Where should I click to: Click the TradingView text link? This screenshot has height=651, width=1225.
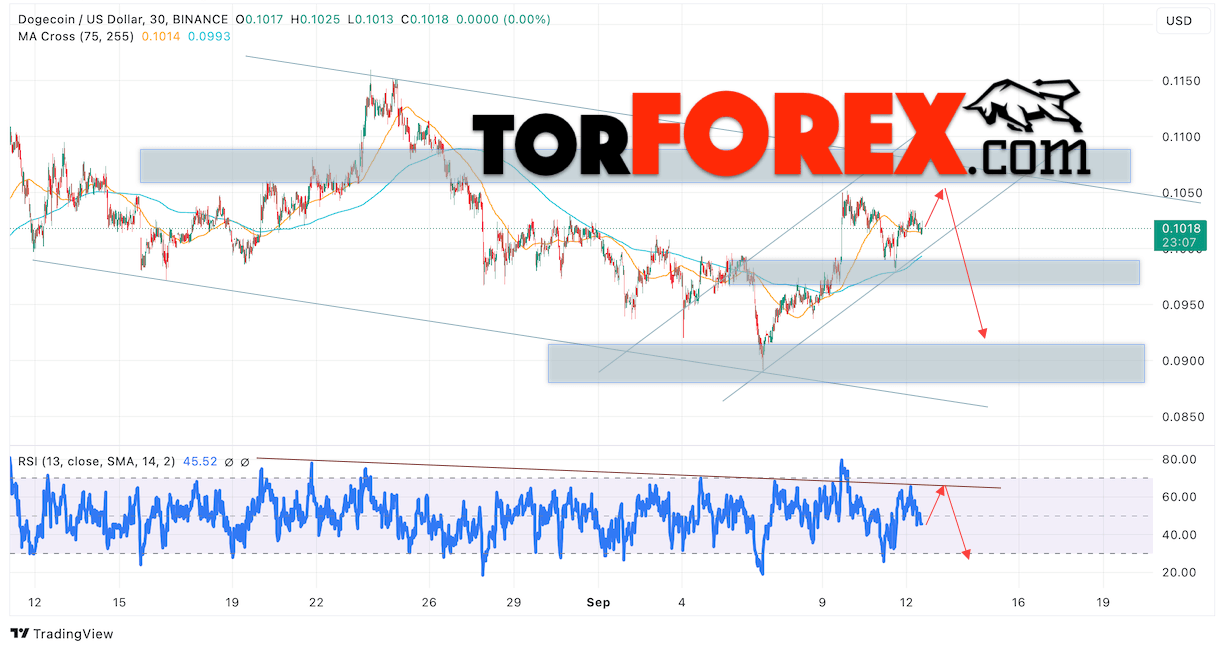pos(73,634)
